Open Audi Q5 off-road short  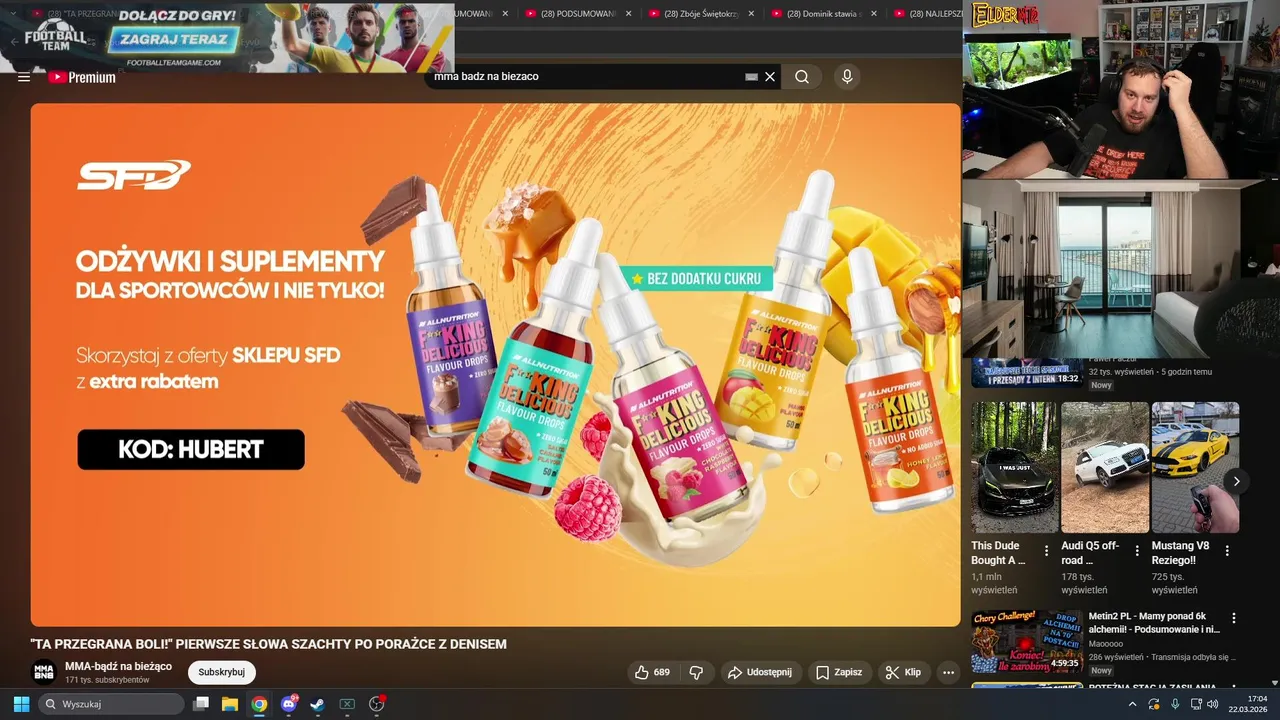point(1105,467)
